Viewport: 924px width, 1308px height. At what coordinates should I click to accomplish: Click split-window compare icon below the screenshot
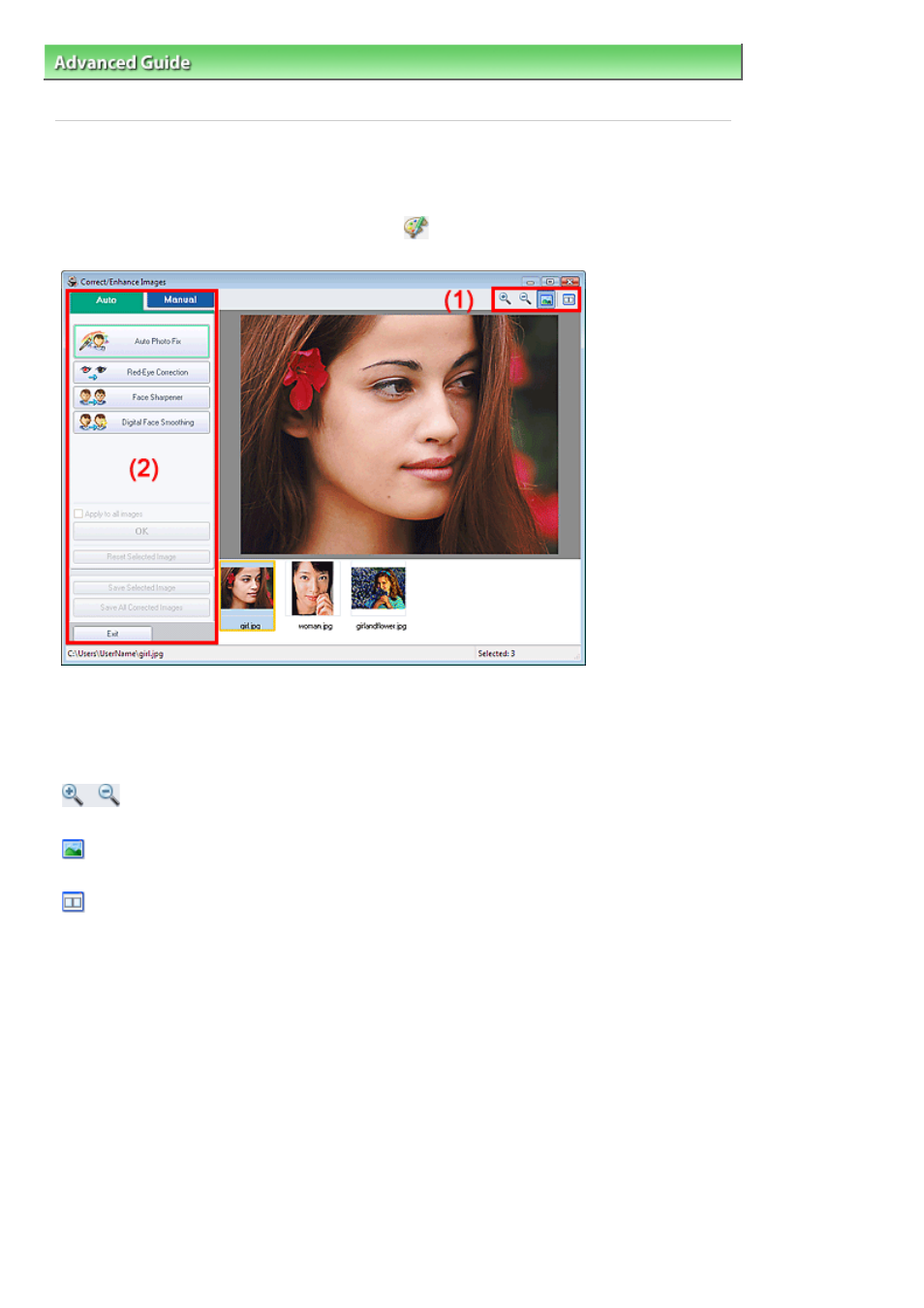coord(73,902)
